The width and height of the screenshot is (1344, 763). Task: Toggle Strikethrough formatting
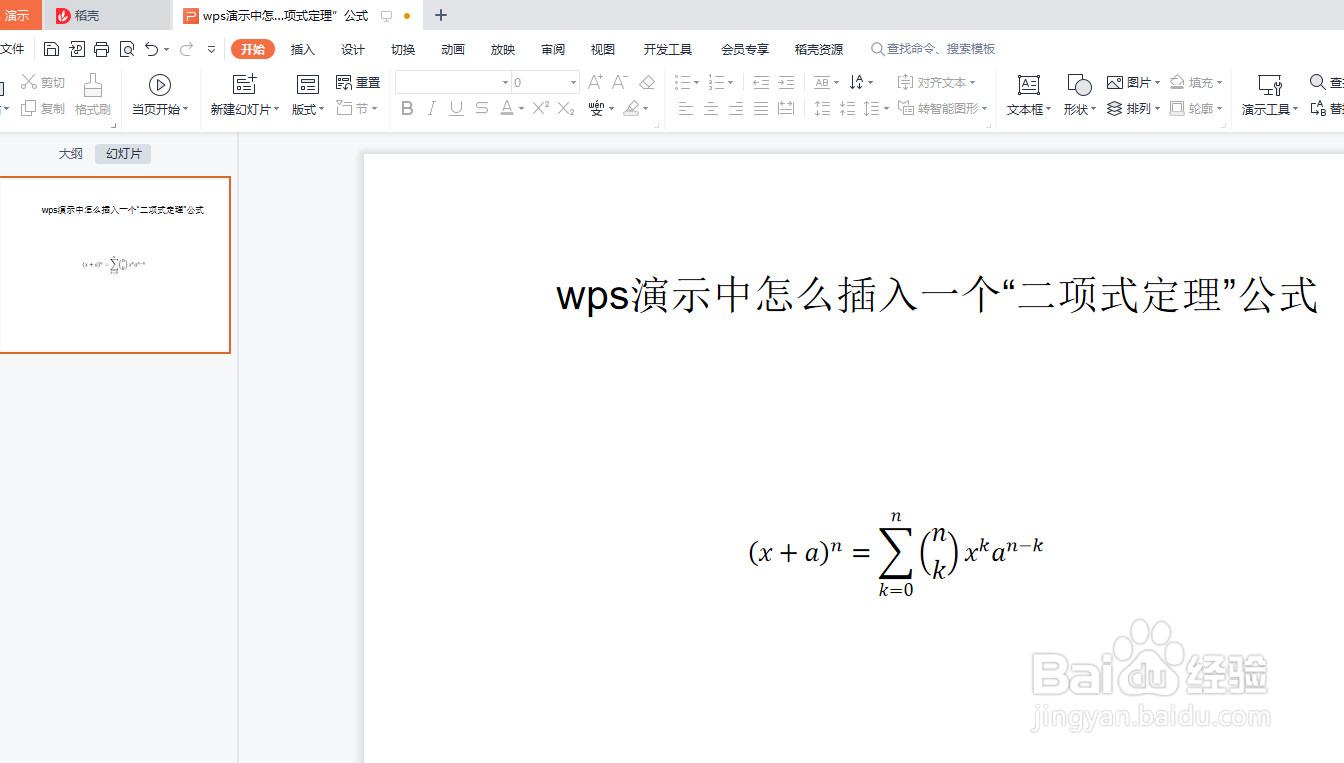click(x=482, y=108)
